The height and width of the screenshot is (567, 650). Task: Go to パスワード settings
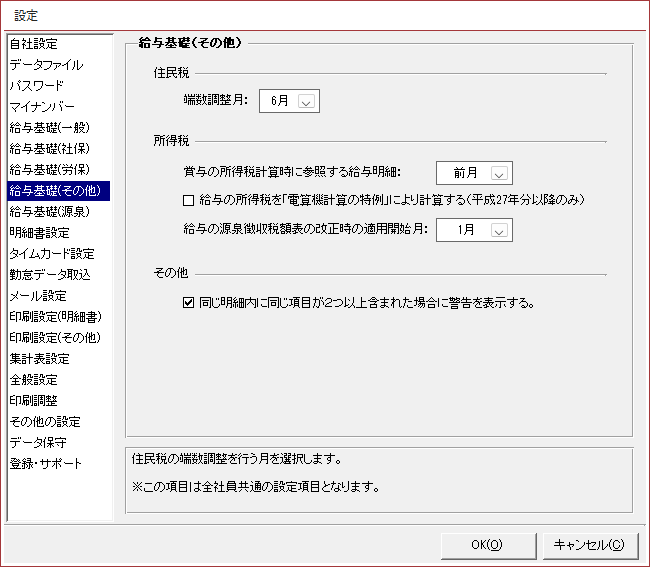36,86
